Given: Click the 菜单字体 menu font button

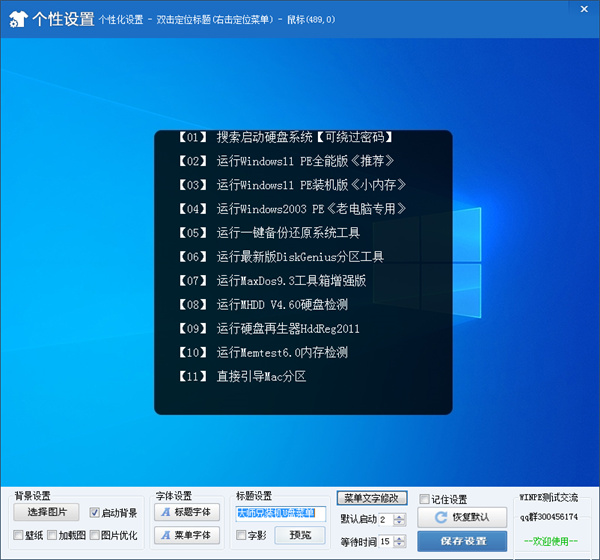Looking at the screenshot, I should coord(187,535).
